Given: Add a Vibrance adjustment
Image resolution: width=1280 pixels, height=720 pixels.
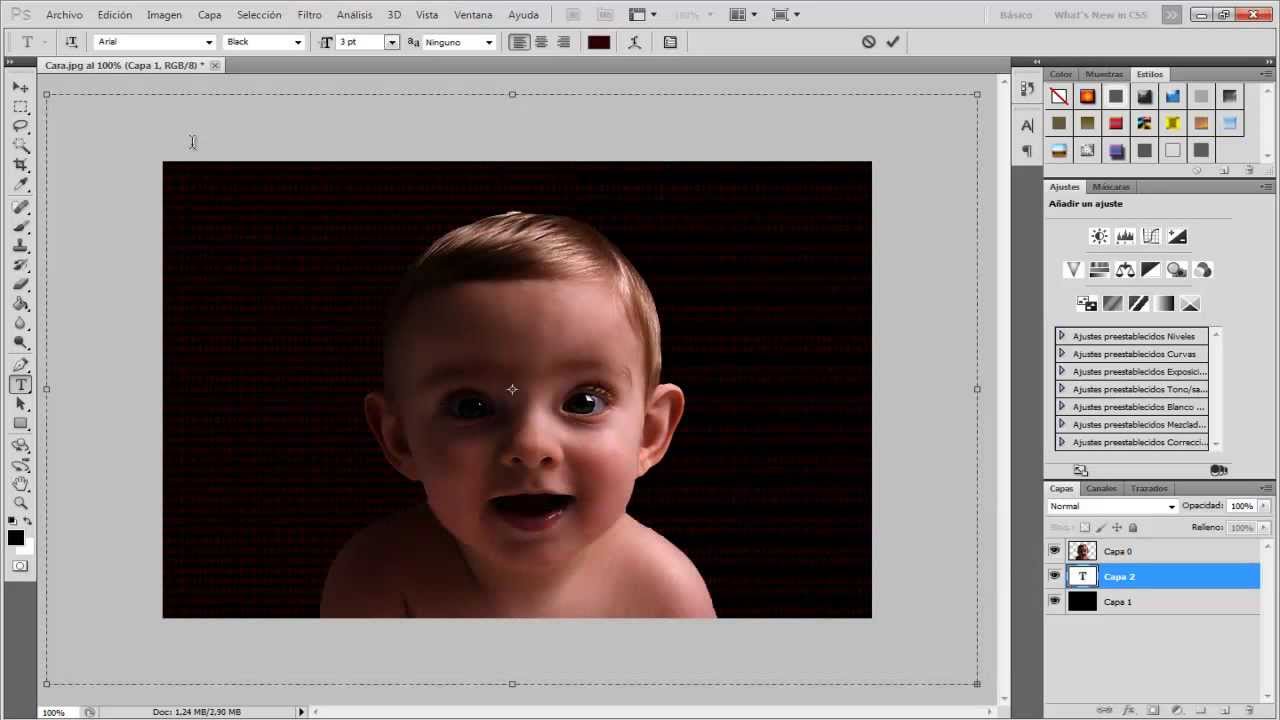Looking at the screenshot, I should (1073, 270).
